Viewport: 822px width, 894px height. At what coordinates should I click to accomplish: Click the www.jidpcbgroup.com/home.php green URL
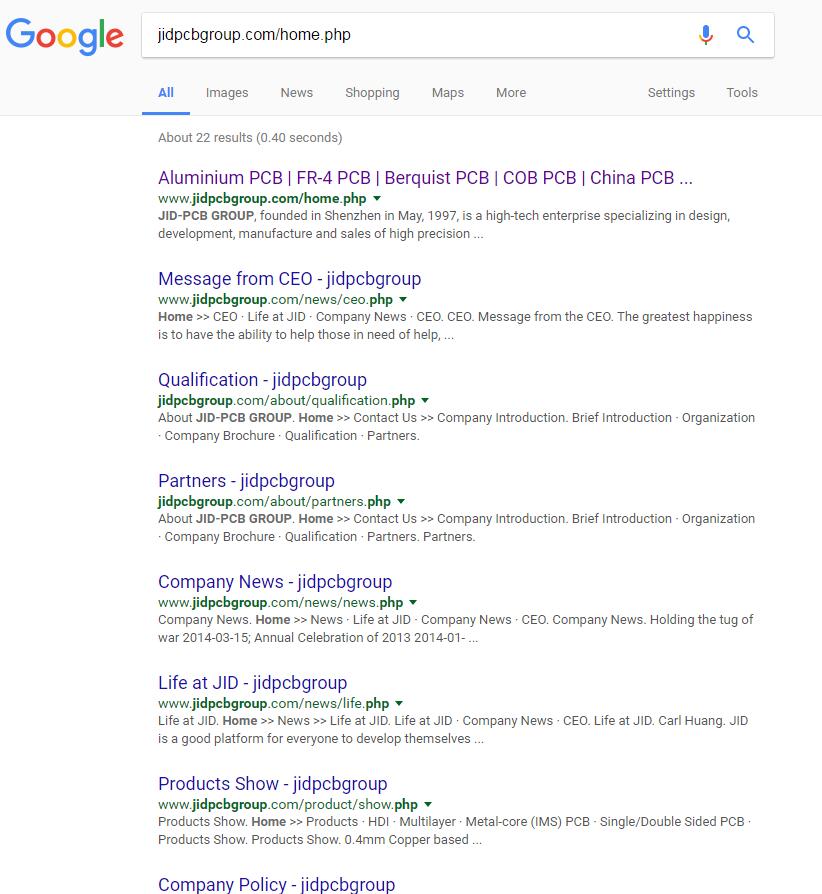[262, 198]
